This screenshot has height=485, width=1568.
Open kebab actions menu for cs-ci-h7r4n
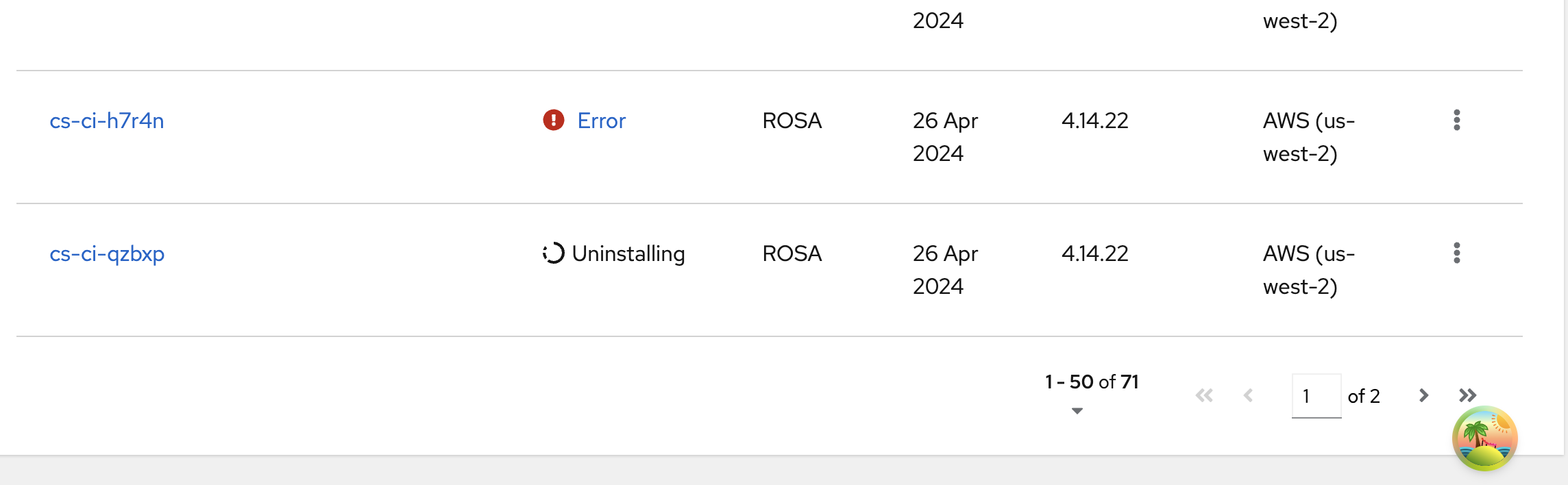[x=1456, y=121]
